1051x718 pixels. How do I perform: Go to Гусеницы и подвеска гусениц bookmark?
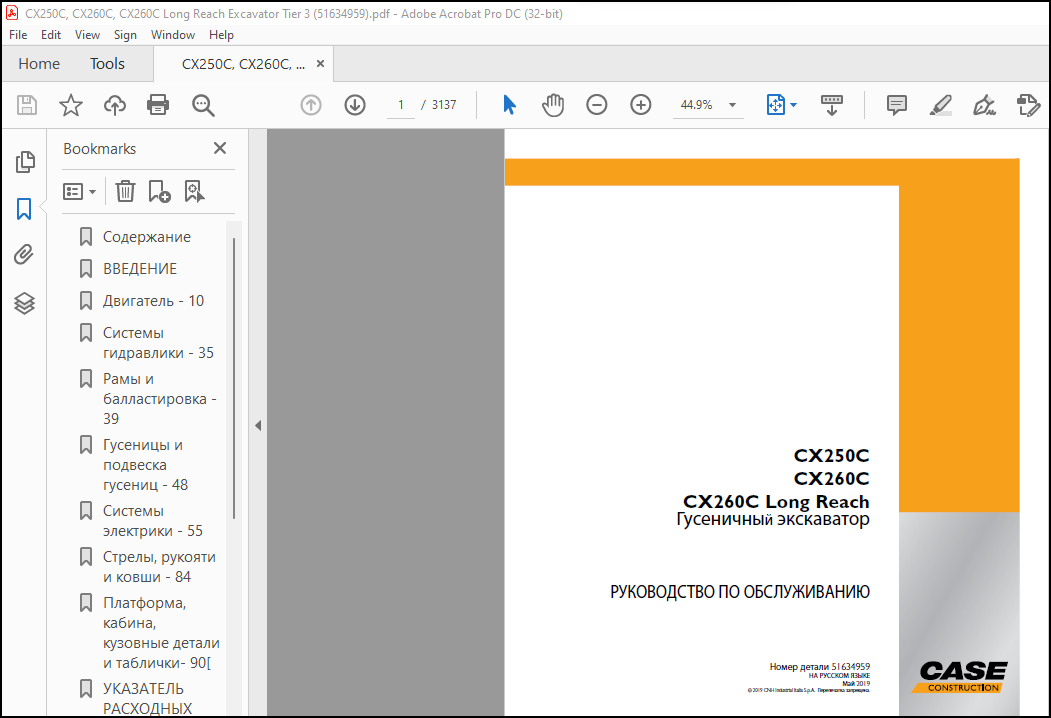[145, 465]
